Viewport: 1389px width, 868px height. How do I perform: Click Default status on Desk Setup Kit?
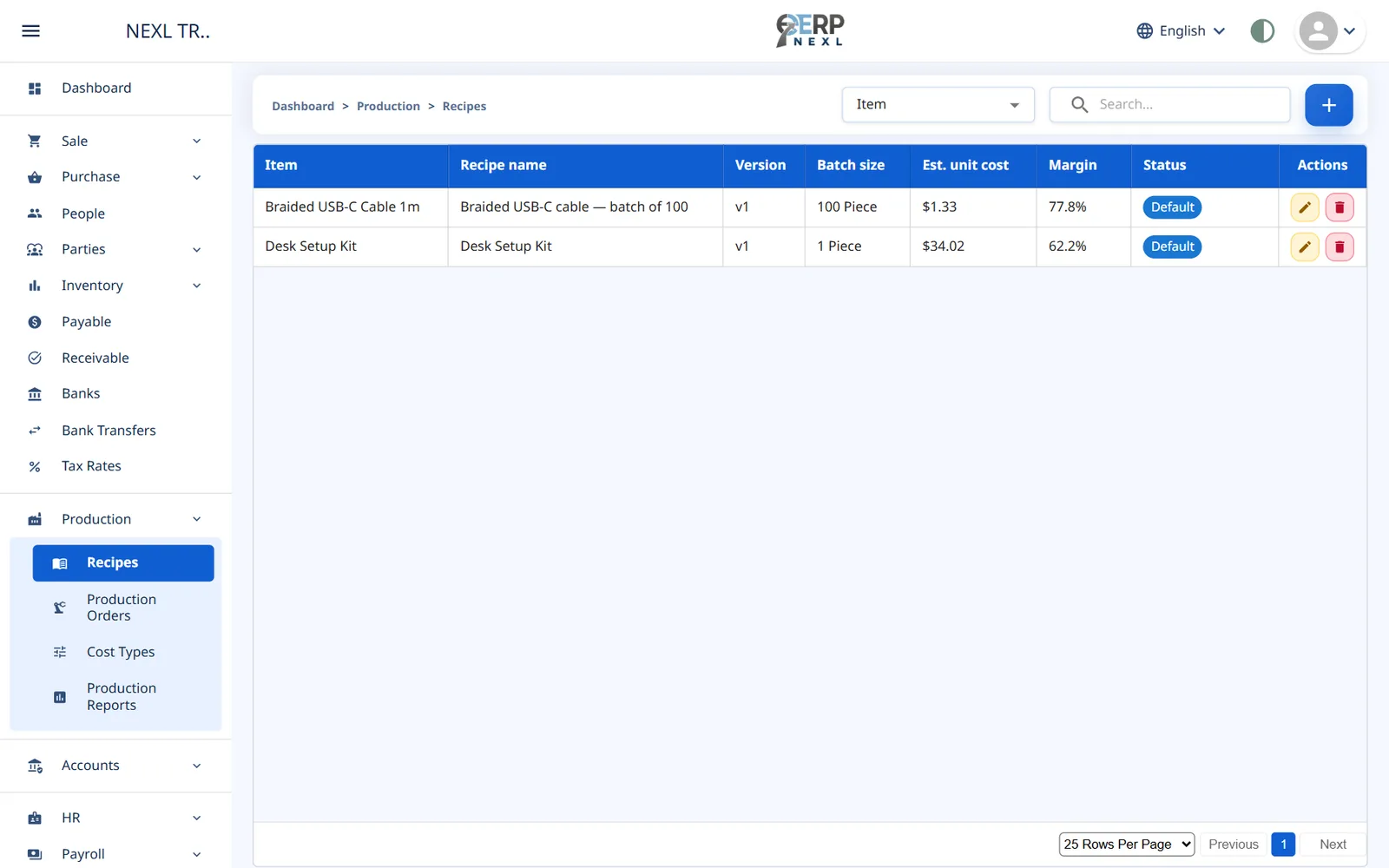tap(1172, 247)
